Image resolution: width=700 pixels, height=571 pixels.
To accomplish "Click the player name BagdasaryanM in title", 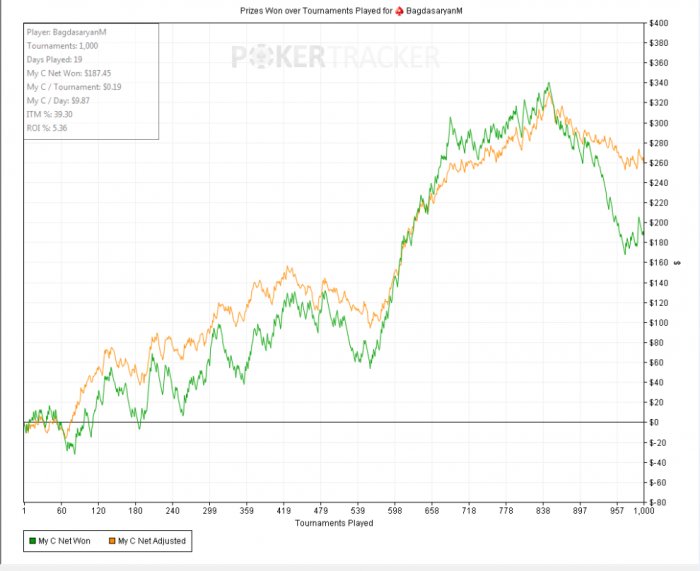I will [434, 11].
